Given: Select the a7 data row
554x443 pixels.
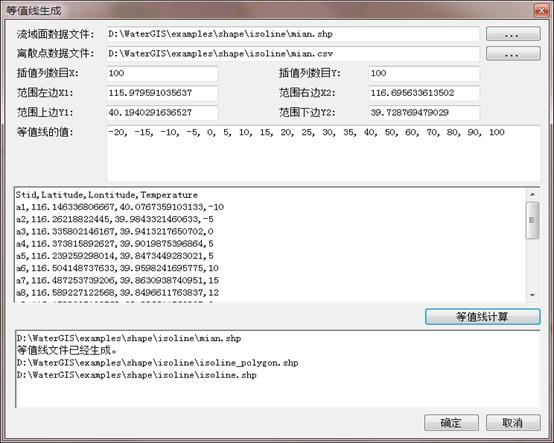Looking at the screenshot, I should click(x=117, y=280).
